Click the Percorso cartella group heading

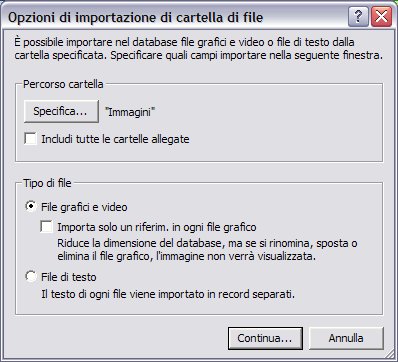click(63, 84)
